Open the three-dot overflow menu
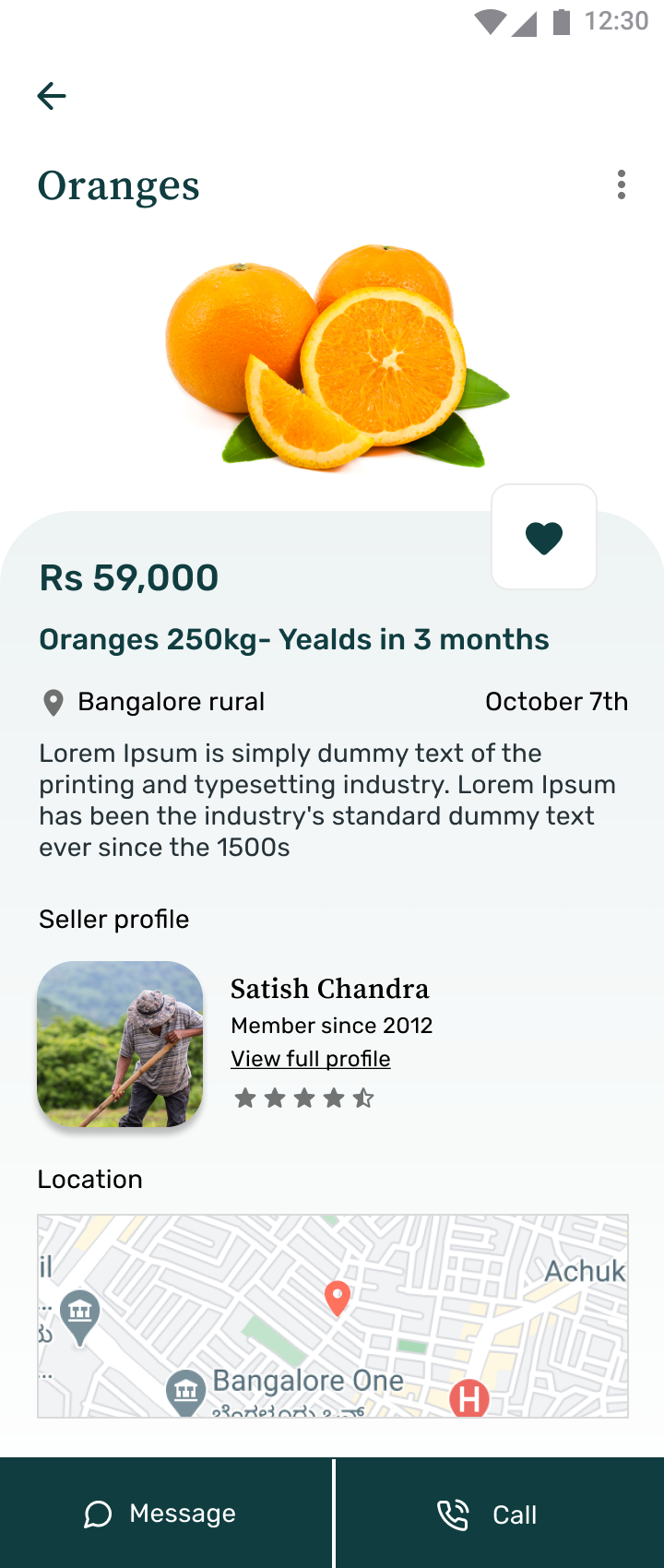Image resolution: width=664 pixels, height=1568 pixels. click(622, 184)
